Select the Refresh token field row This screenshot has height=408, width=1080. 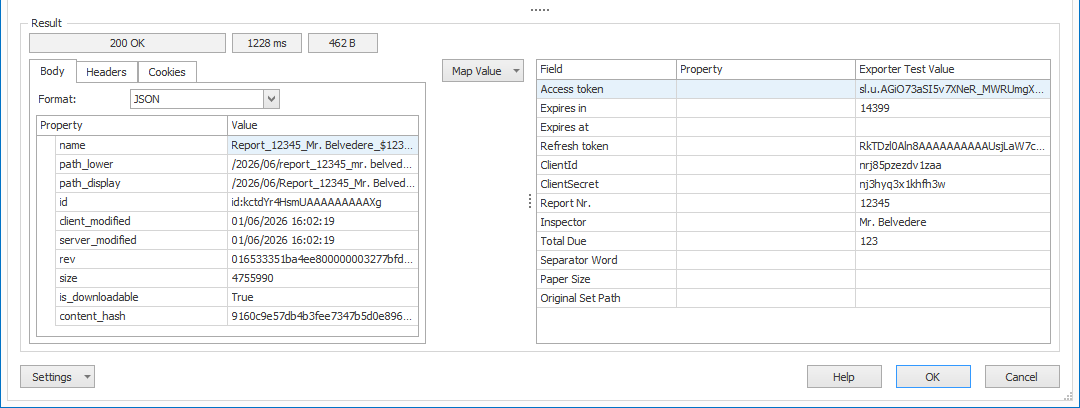(793, 146)
